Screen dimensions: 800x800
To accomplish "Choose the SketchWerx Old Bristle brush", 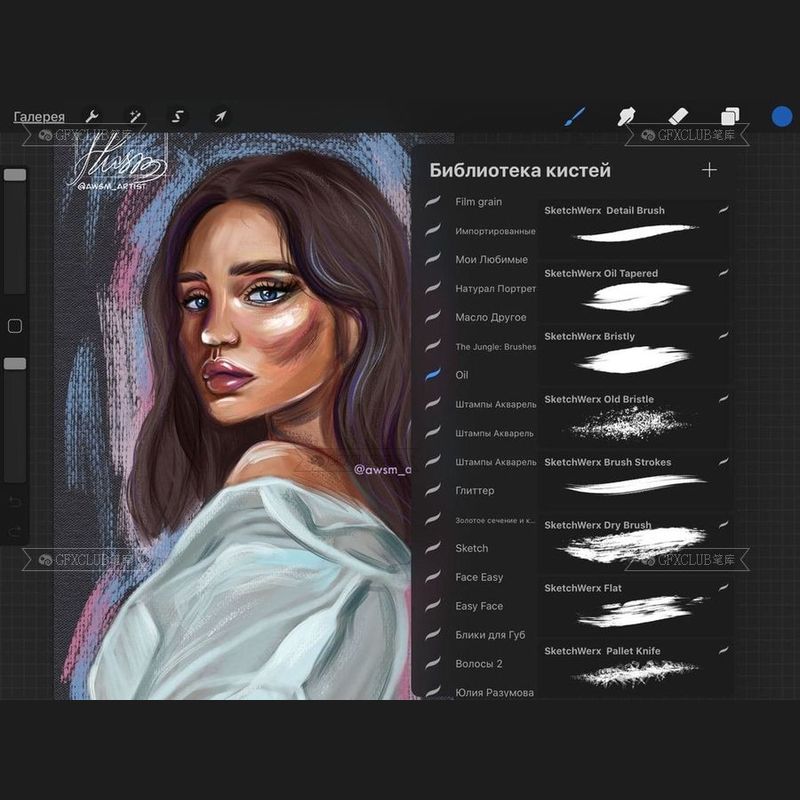I will [635, 417].
